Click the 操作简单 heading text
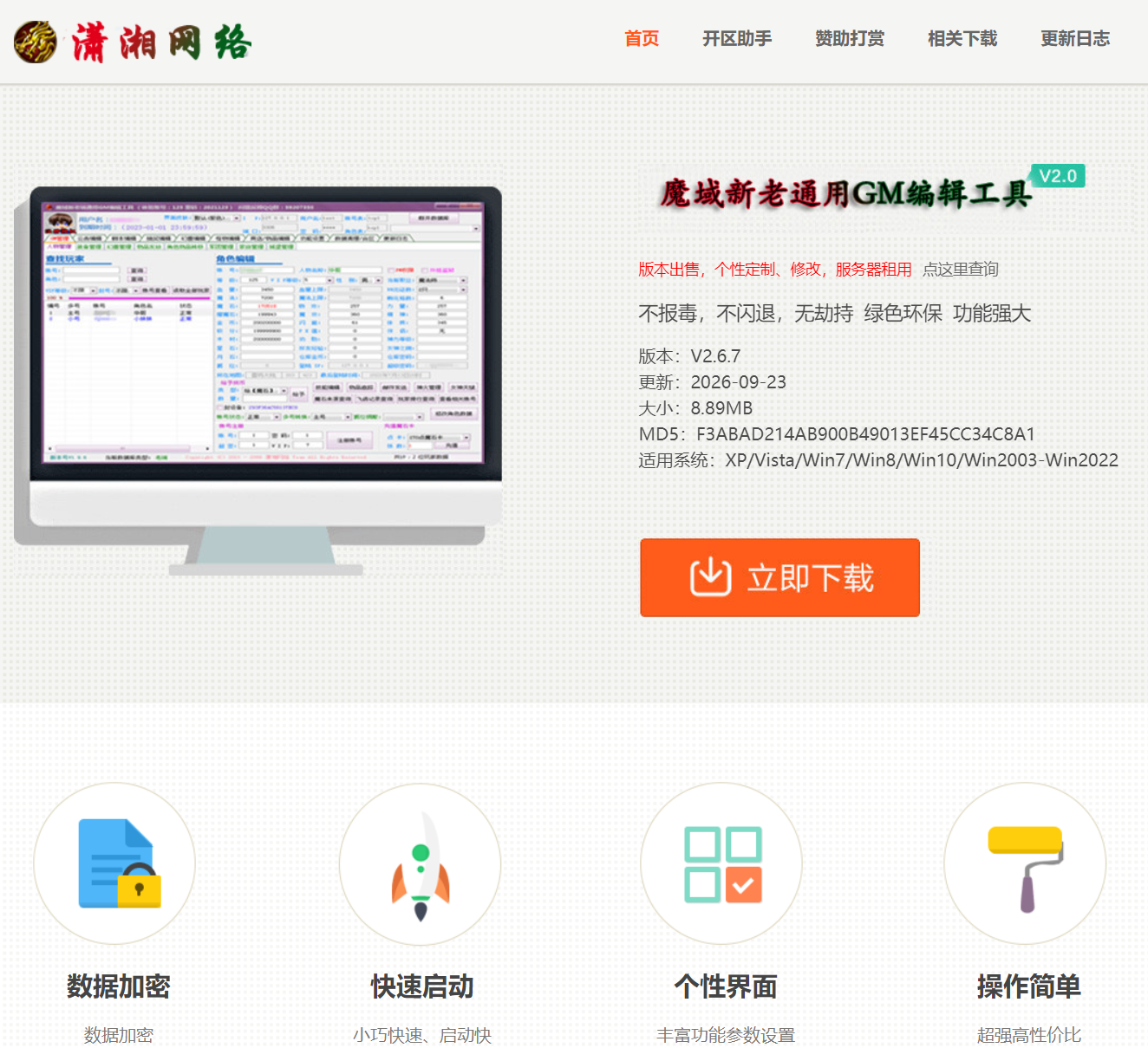Image resolution: width=1148 pixels, height=1048 pixels. 1029,986
